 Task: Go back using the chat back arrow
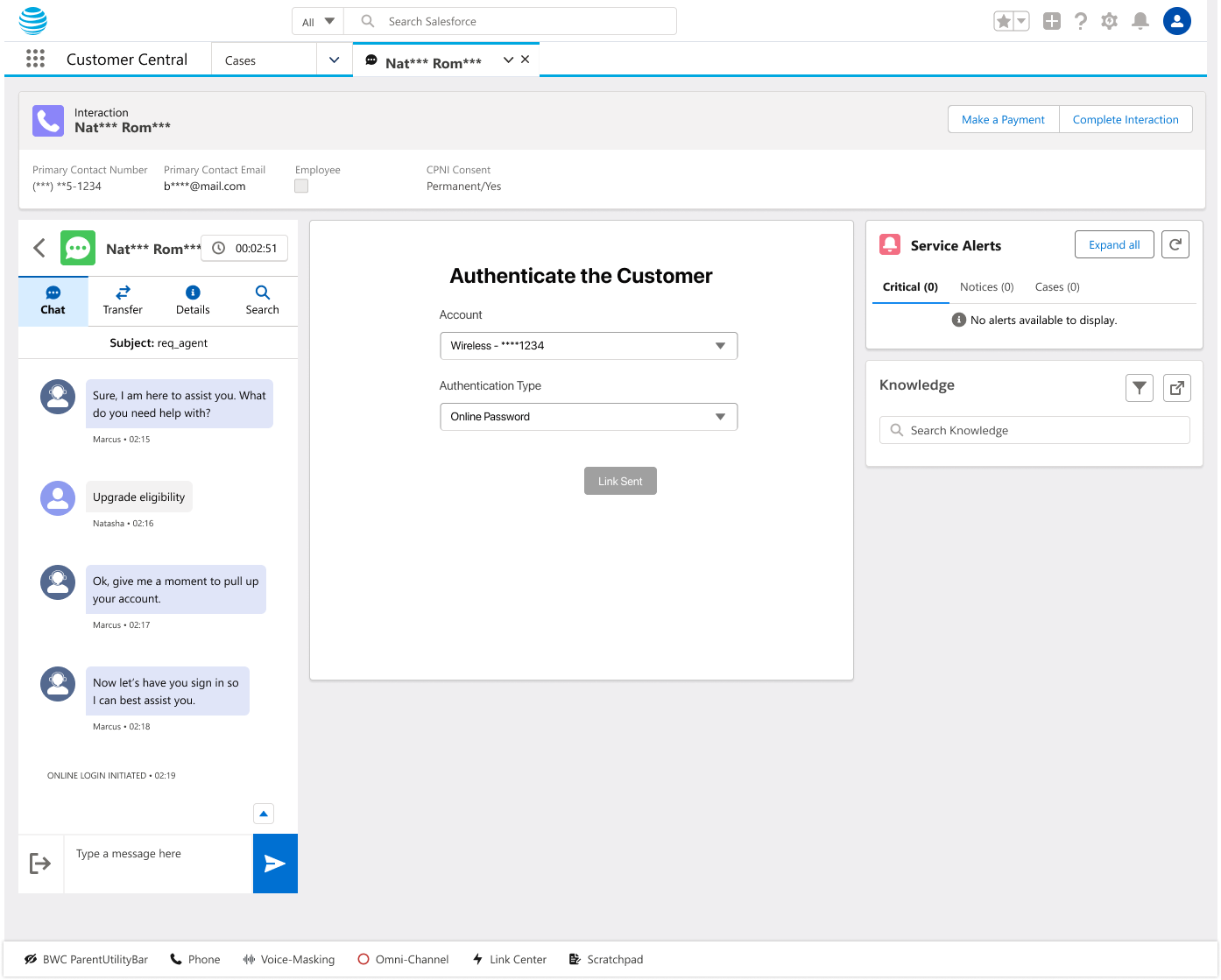pyautogui.click(x=39, y=248)
